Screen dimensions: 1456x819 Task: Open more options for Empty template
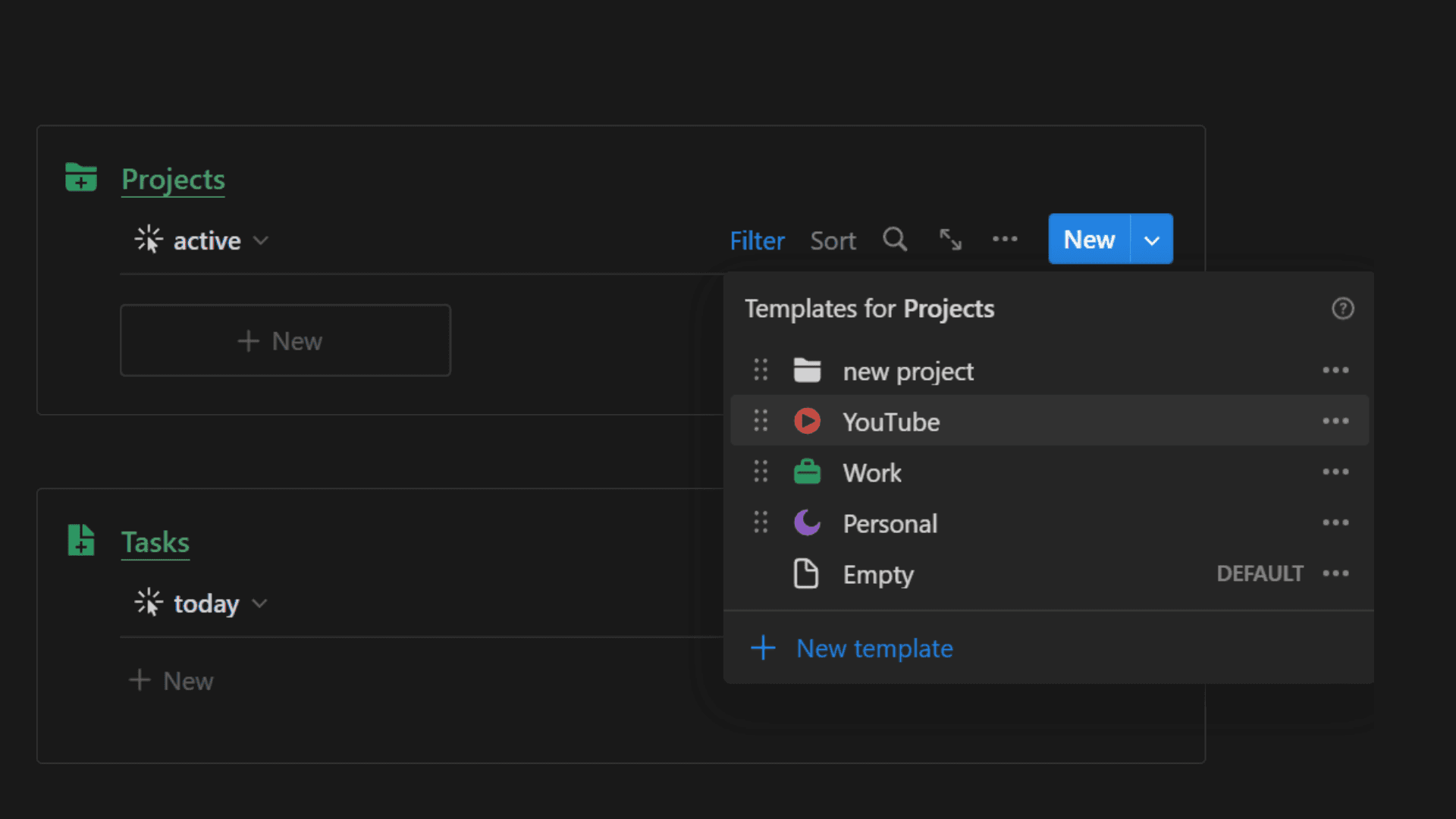click(1335, 573)
